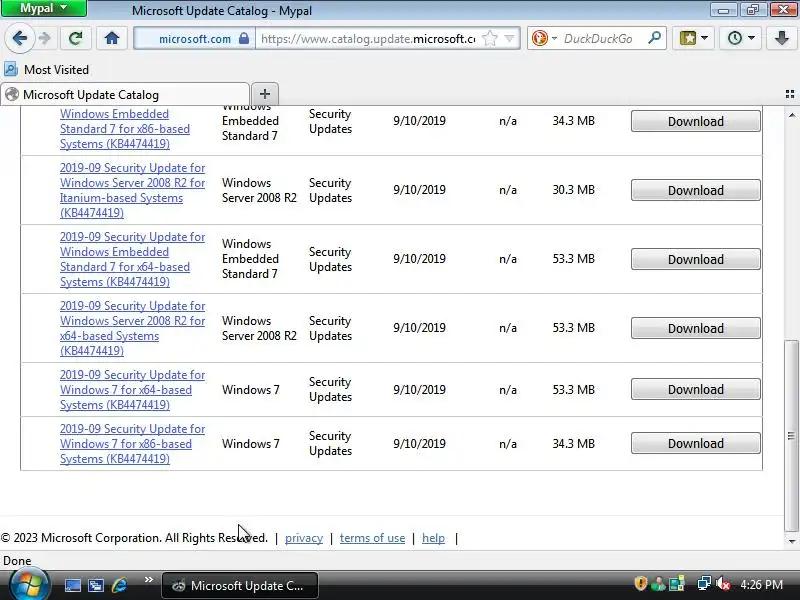This screenshot has height=600, width=800.
Task: Select the 30.3 MB size cell
Action: click(573, 190)
